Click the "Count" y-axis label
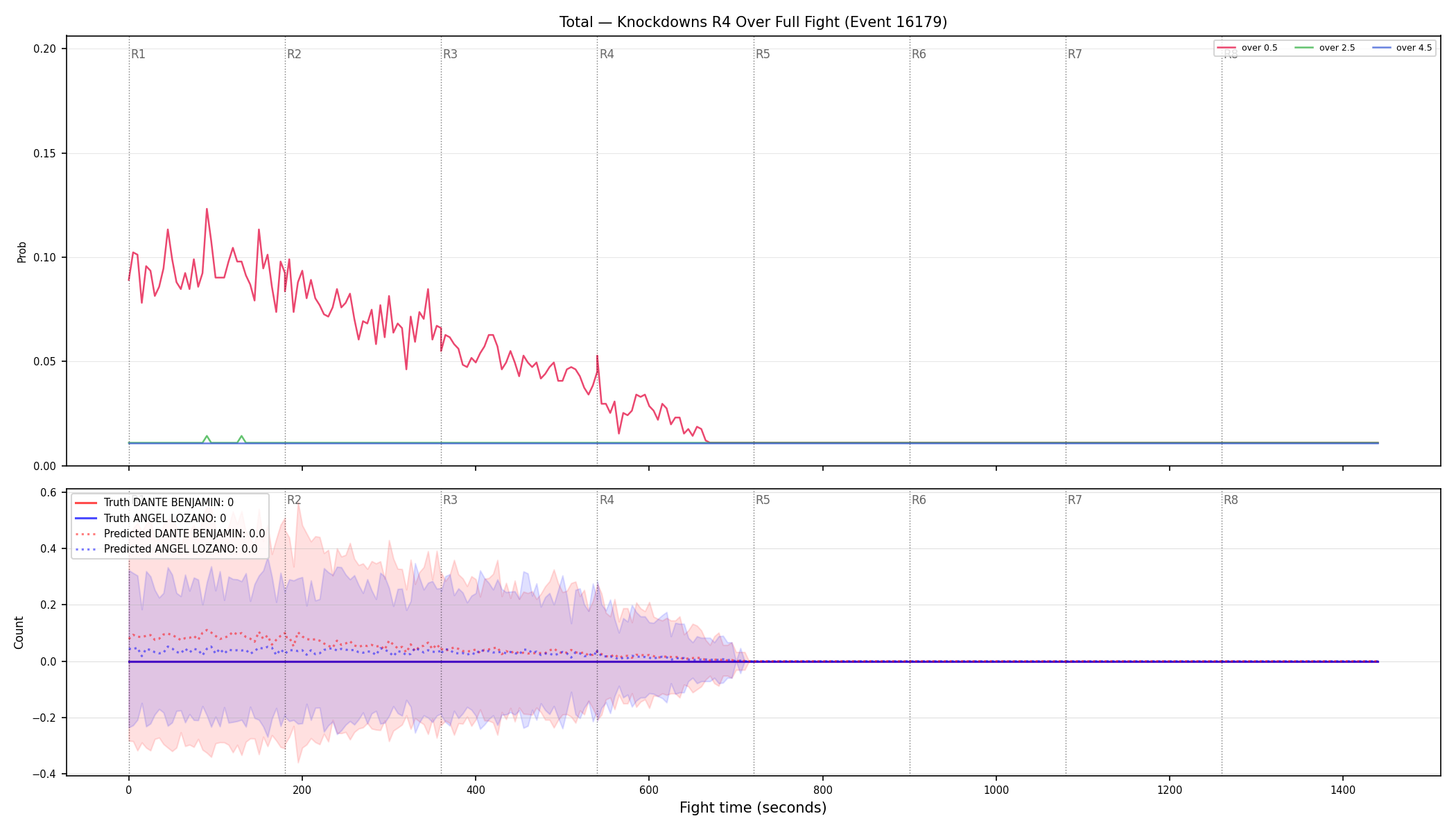The width and height of the screenshot is (1456, 832). pyautogui.click(x=19, y=632)
